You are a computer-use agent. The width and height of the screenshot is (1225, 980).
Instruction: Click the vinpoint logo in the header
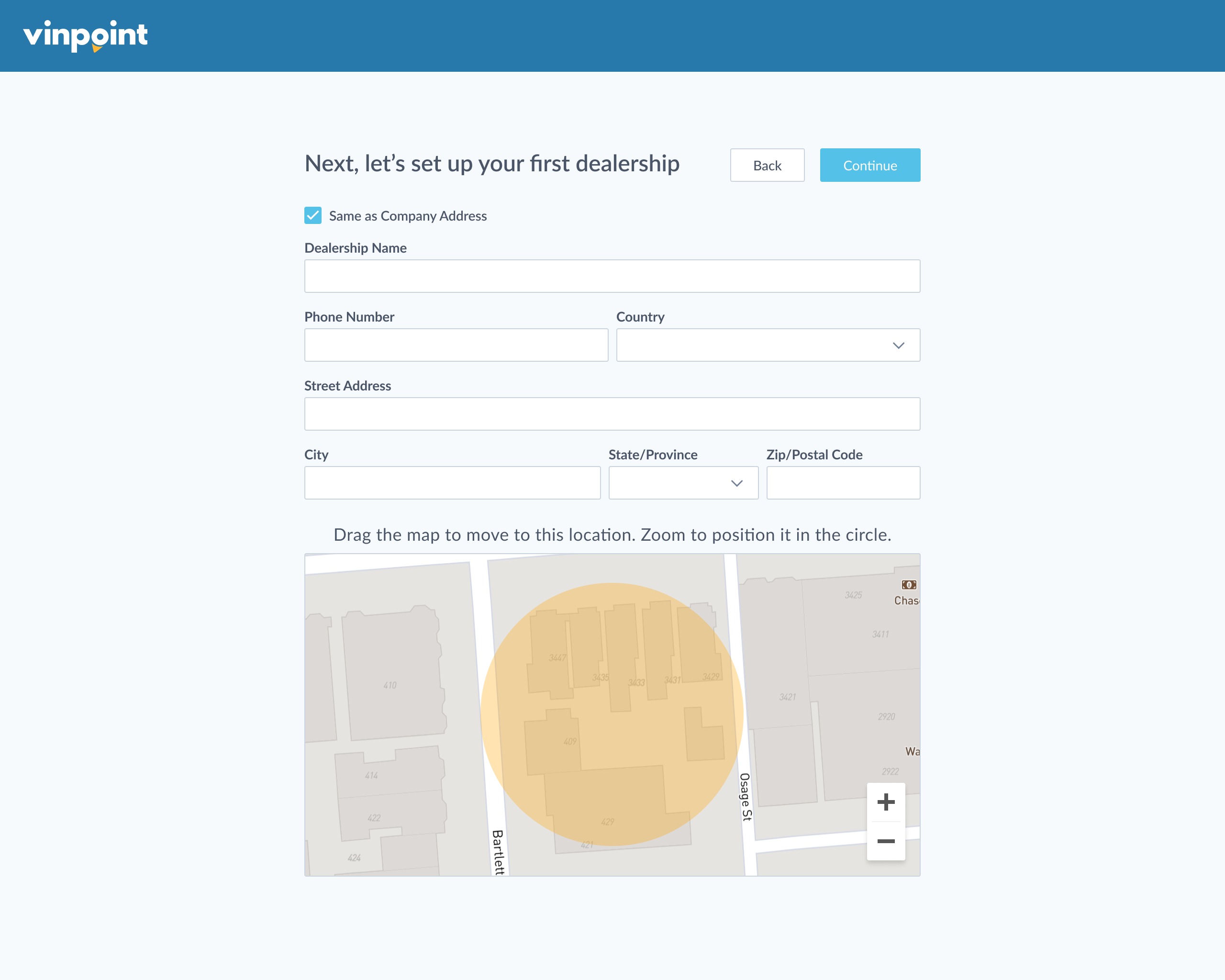(86, 35)
